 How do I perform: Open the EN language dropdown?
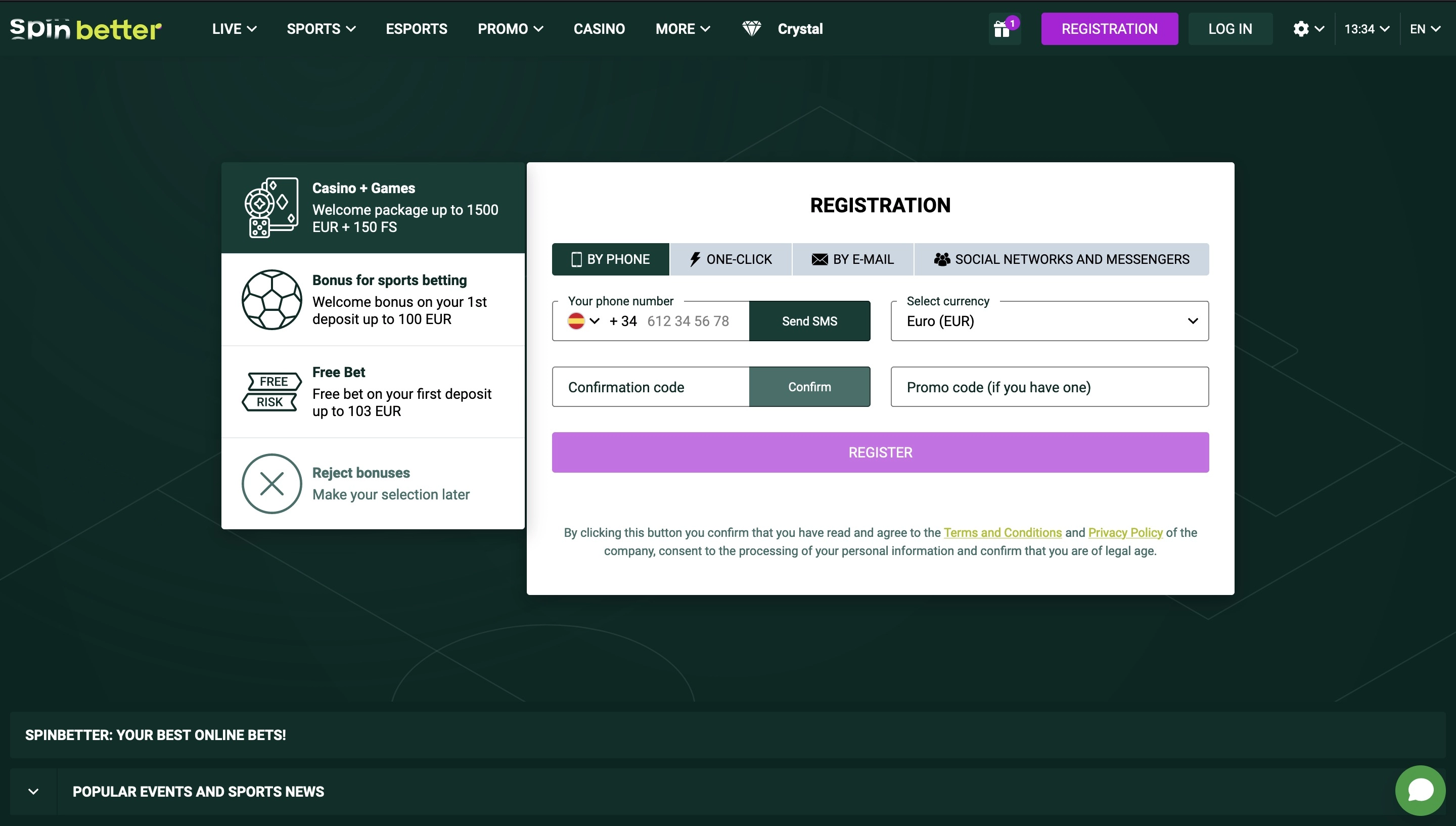pyautogui.click(x=1425, y=29)
